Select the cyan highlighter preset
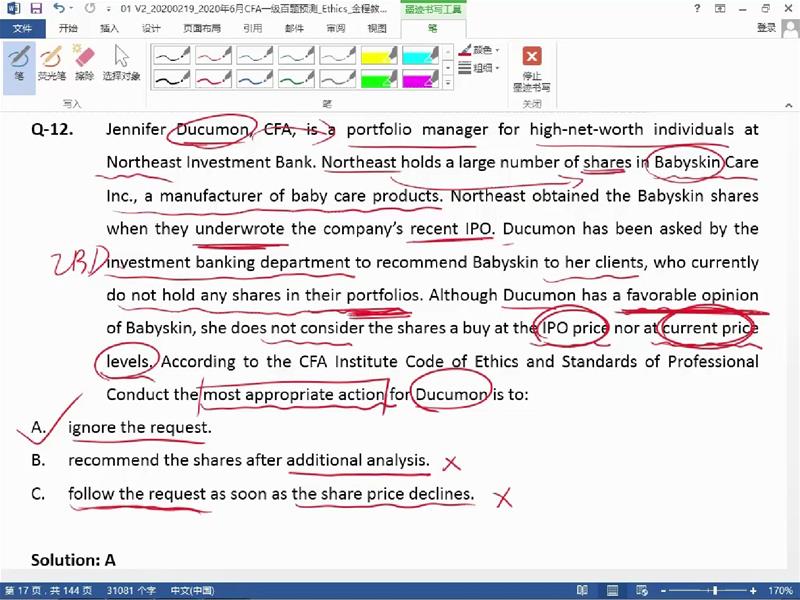The image size is (800, 600). [x=420, y=55]
